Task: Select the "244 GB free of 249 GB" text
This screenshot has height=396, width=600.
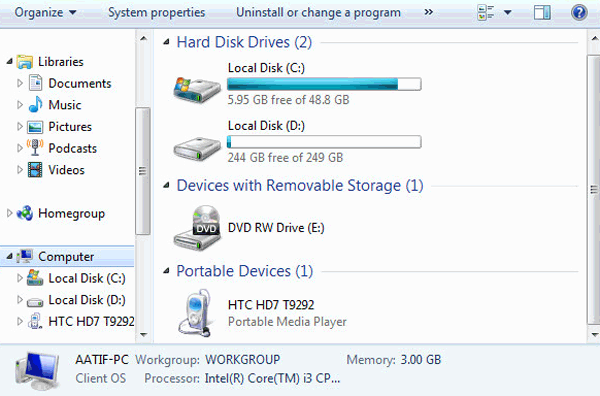Action: (285, 158)
